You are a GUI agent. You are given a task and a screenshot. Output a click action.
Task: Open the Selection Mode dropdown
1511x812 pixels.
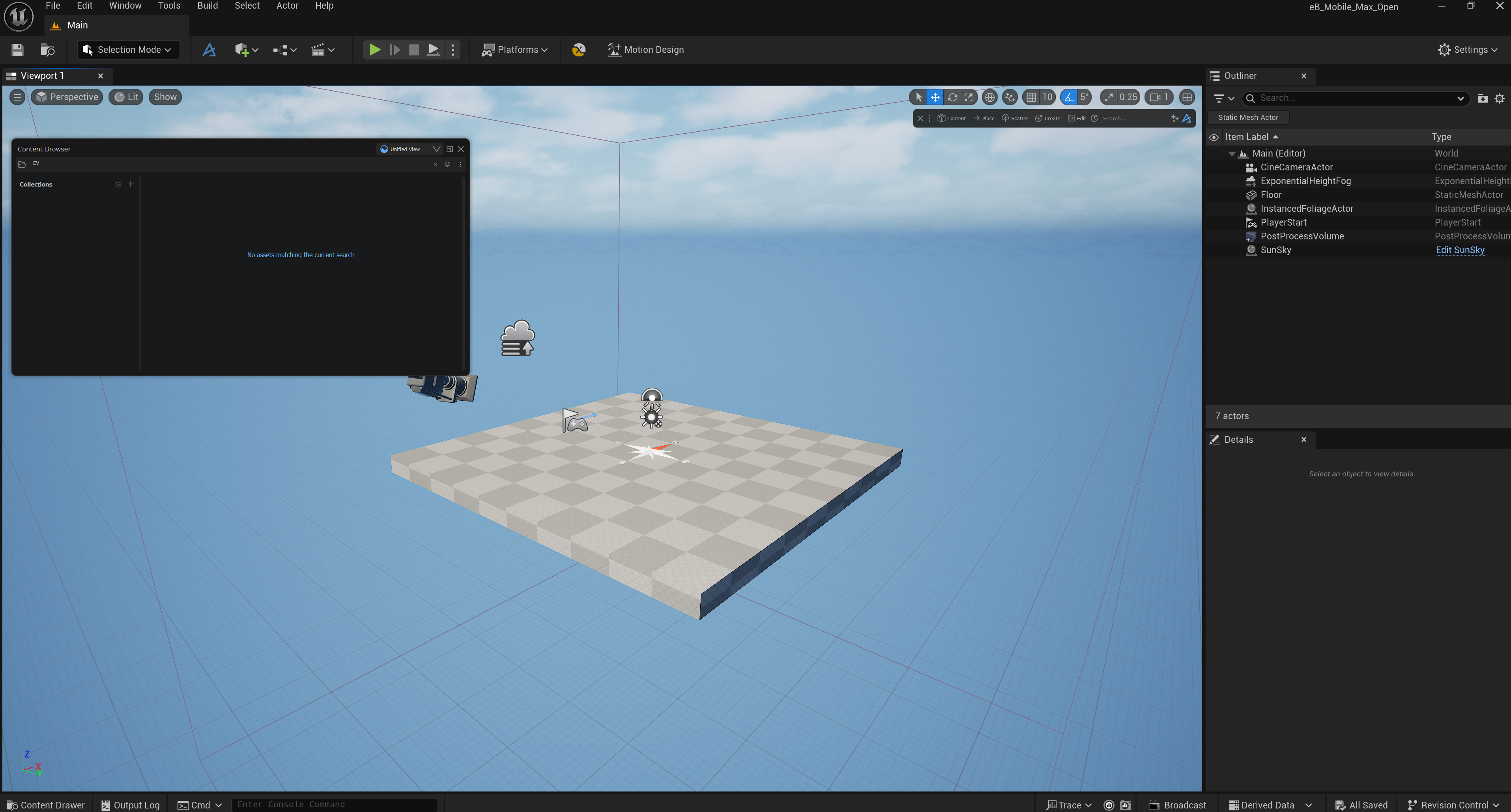(129, 50)
